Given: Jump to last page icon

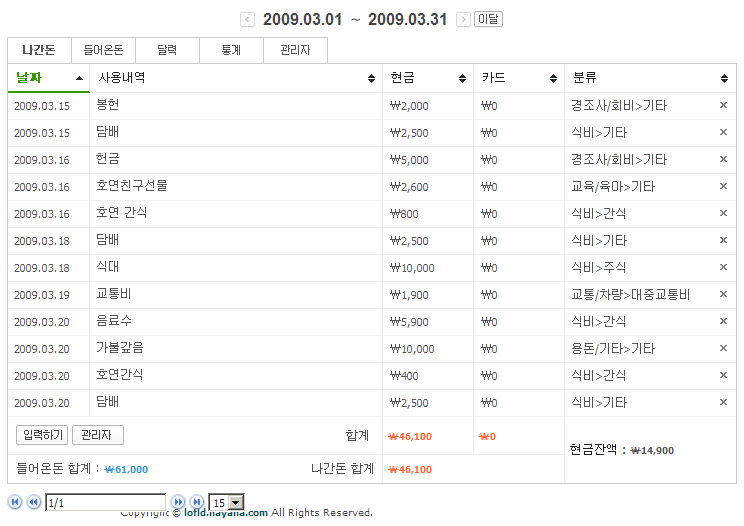Looking at the screenshot, I should coord(196,502).
